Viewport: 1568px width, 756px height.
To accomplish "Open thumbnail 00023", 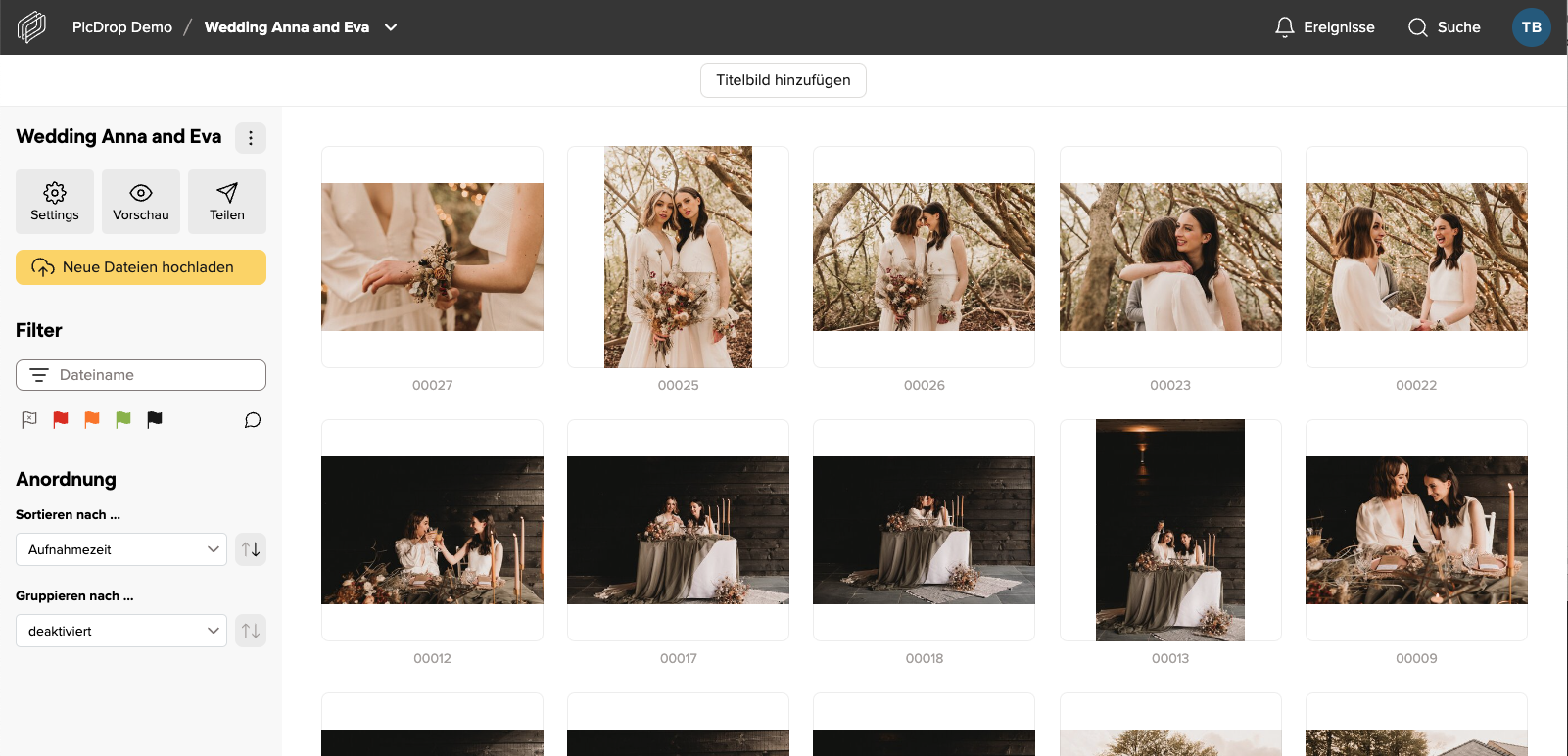I will coord(1170,257).
